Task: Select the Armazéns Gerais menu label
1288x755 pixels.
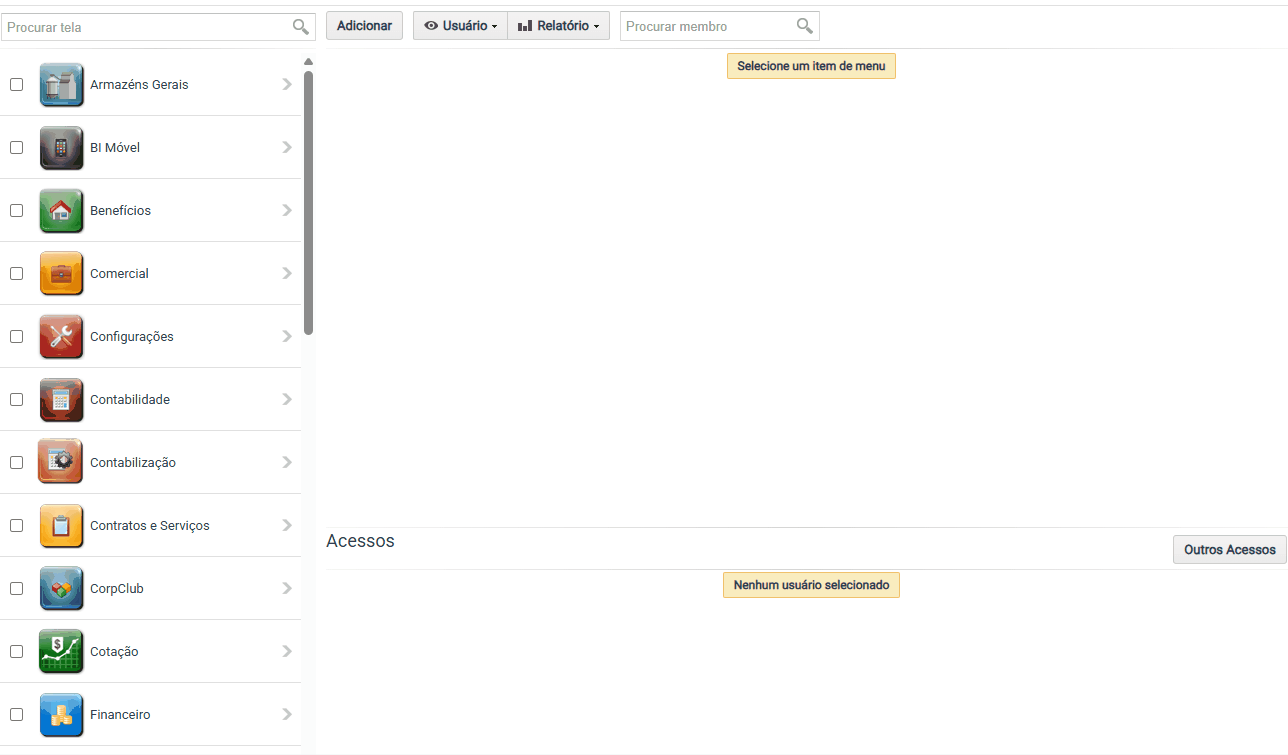Action: 139,85
